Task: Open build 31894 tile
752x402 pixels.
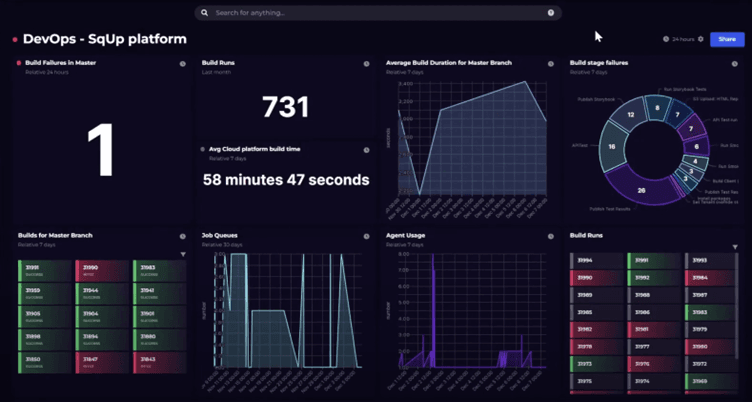Action: tap(102, 340)
